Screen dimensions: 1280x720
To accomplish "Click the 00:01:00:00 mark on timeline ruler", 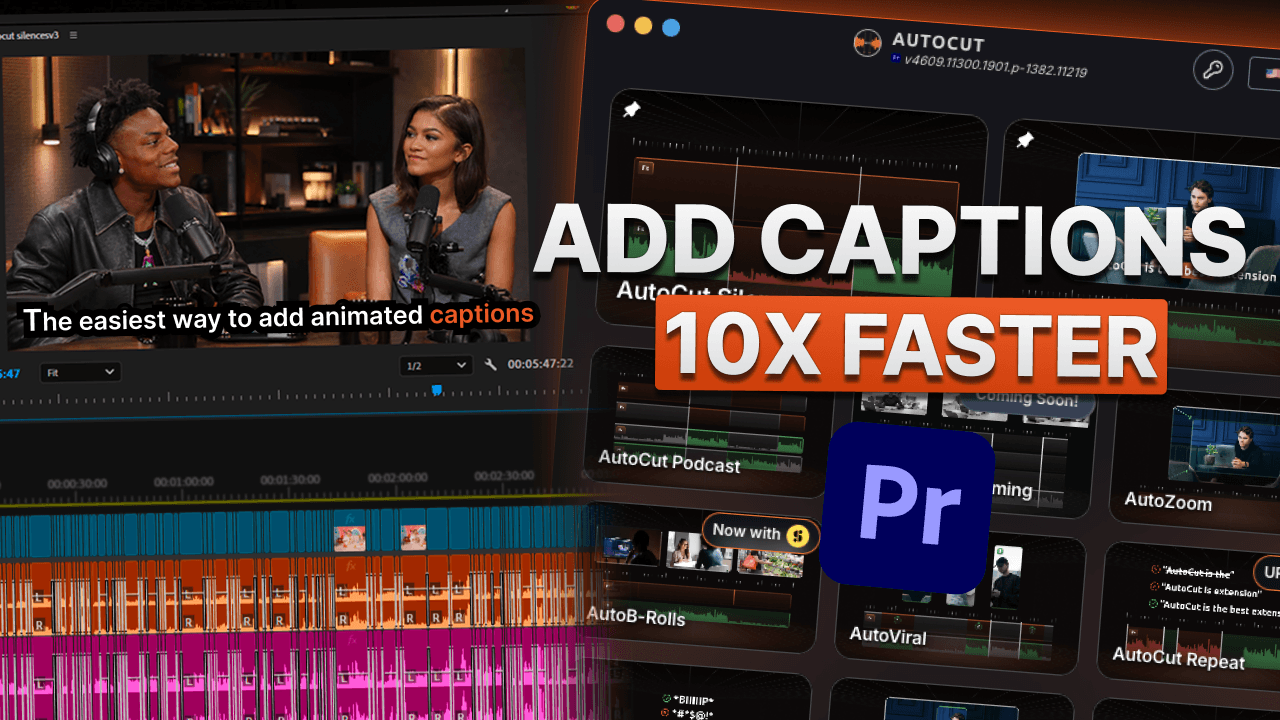I will [x=183, y=481].
